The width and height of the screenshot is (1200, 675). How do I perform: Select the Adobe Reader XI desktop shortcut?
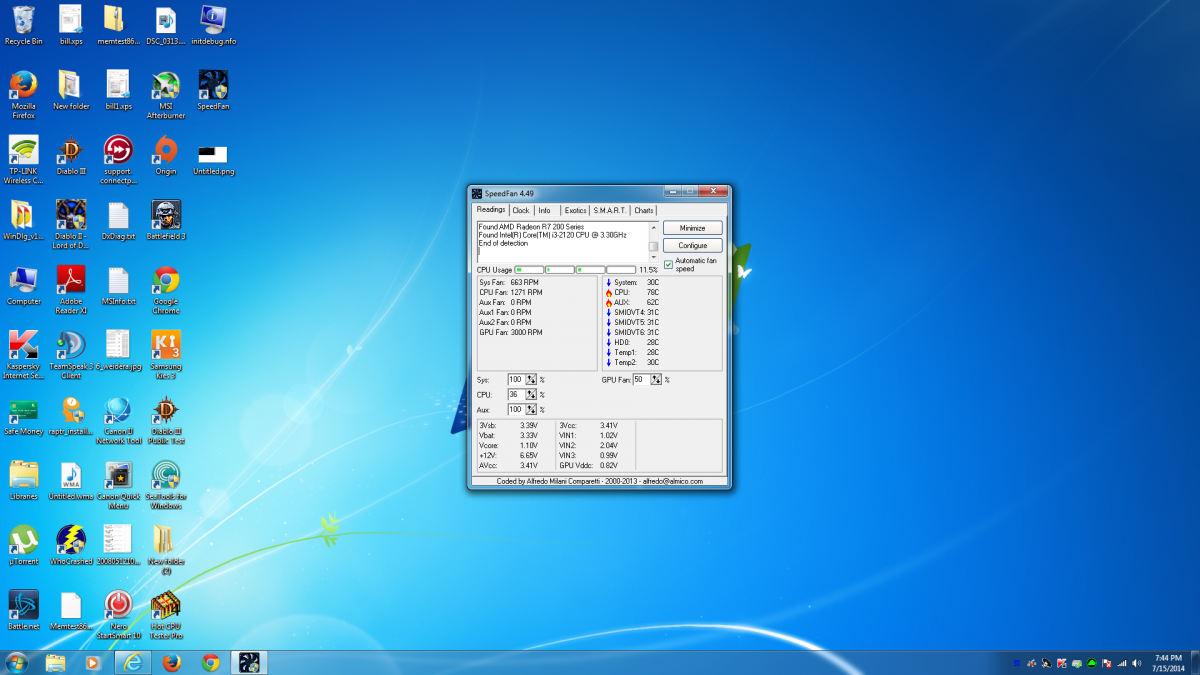[x=70, y=290]
